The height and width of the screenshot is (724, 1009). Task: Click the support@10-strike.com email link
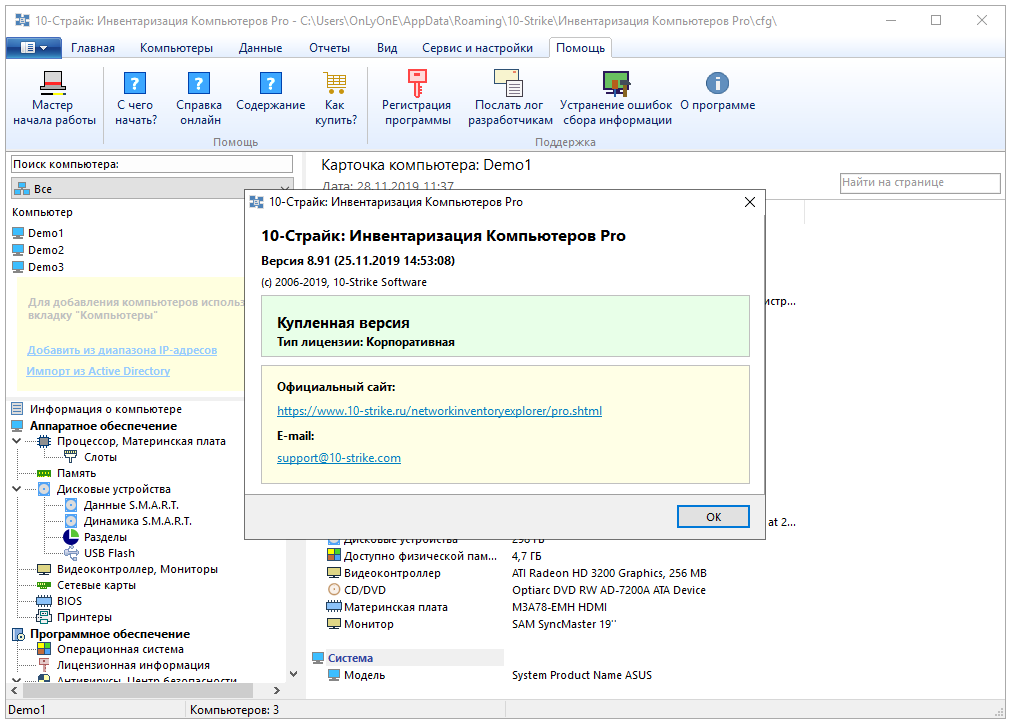339,458
